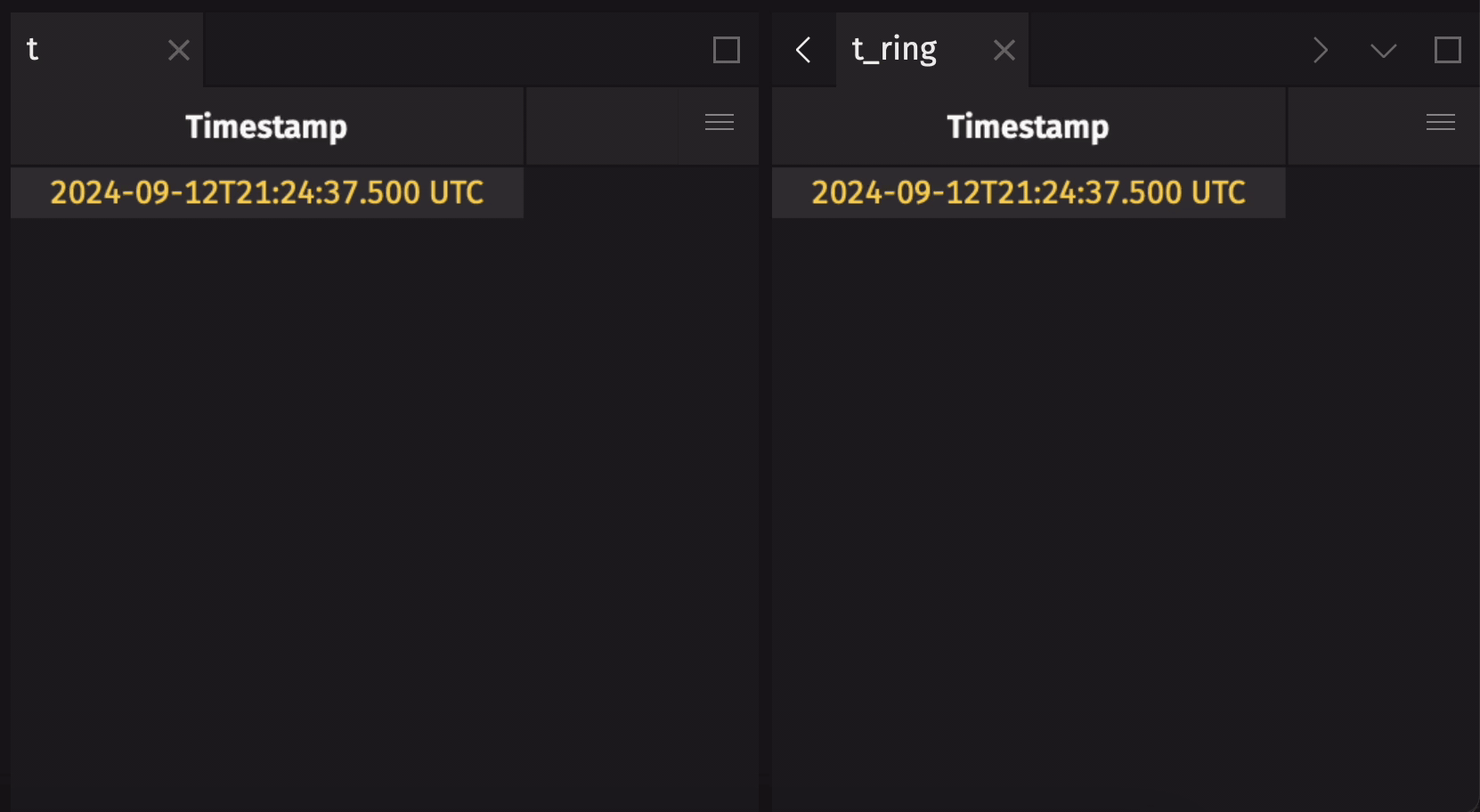Maximize the left "t" panel

[x=727, y=51]
